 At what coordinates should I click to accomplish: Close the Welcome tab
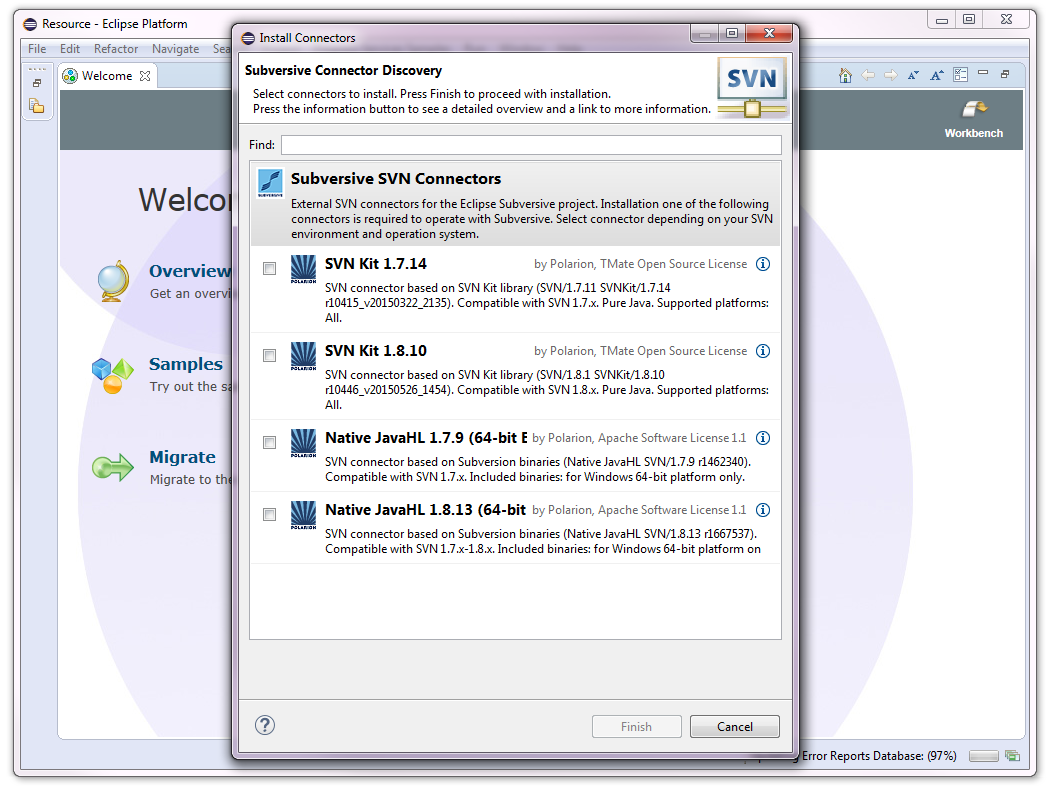point(145,76)
